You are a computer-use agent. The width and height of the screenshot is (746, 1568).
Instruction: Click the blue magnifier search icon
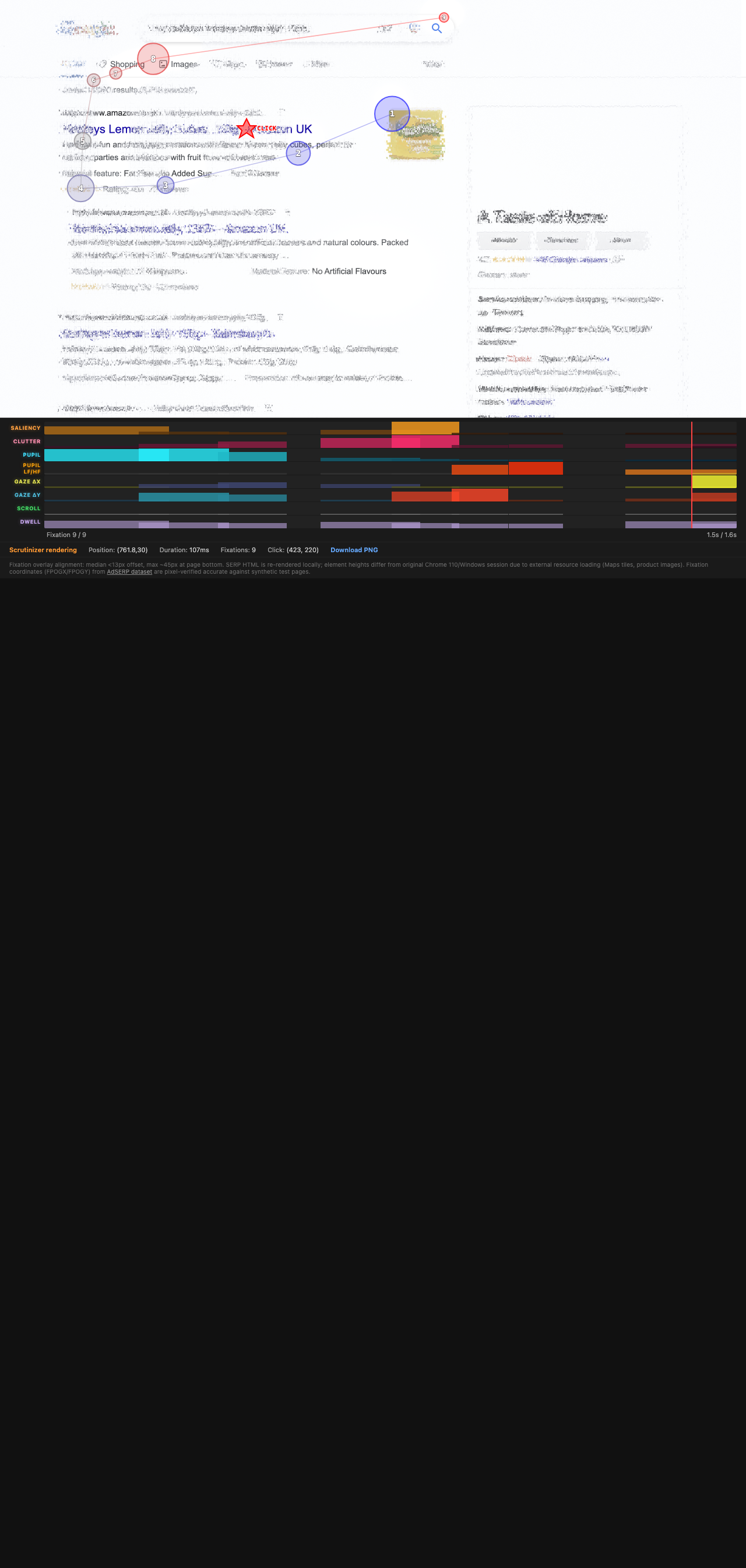click(436, 28)
